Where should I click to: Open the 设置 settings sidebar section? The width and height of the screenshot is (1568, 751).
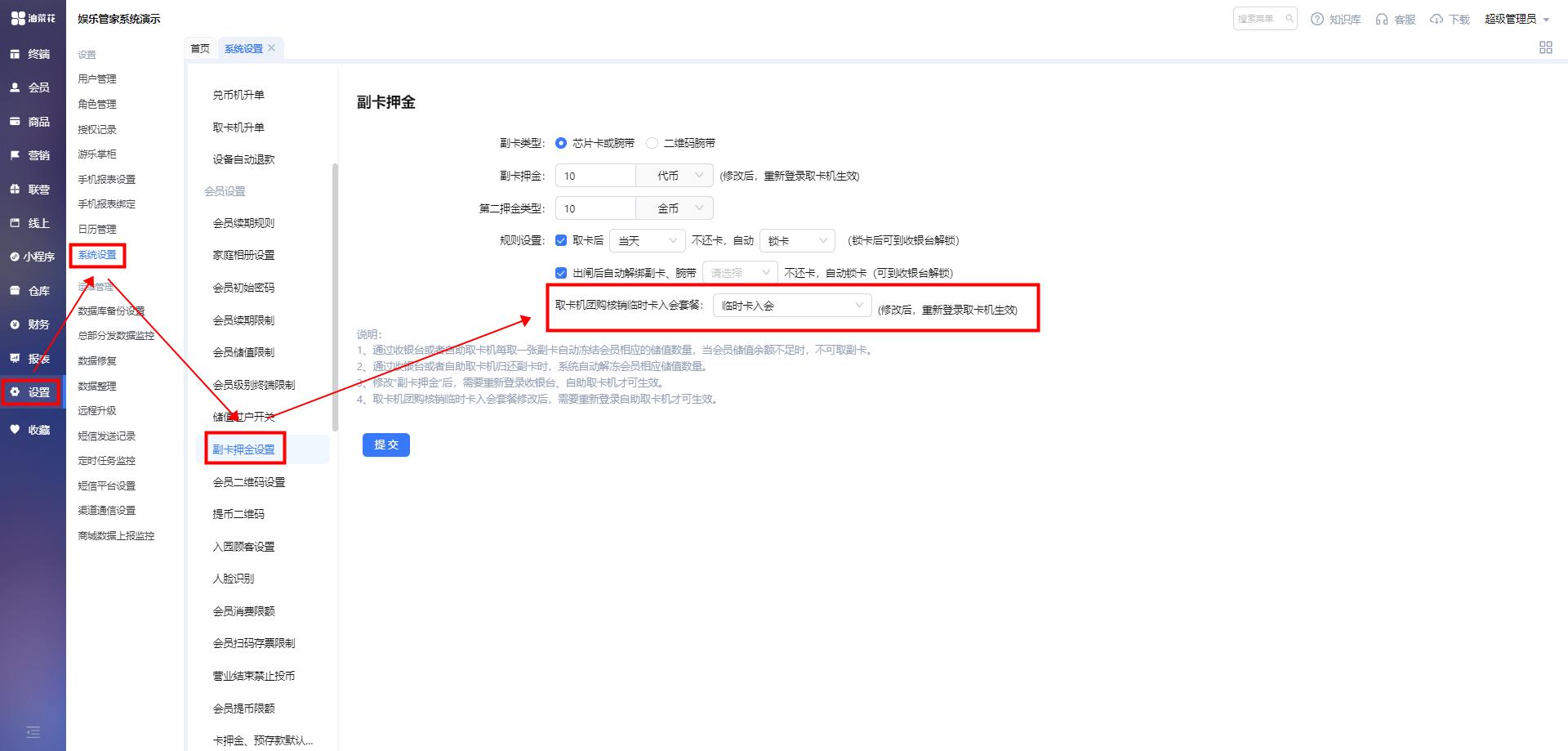coord(30,392)
